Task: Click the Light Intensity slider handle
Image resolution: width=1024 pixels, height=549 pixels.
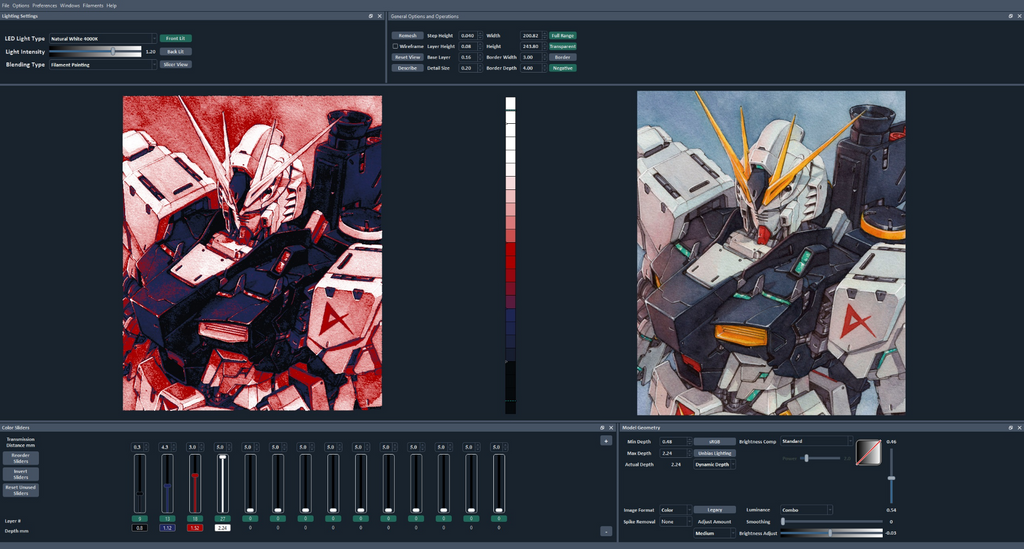Action: (113, 51)
